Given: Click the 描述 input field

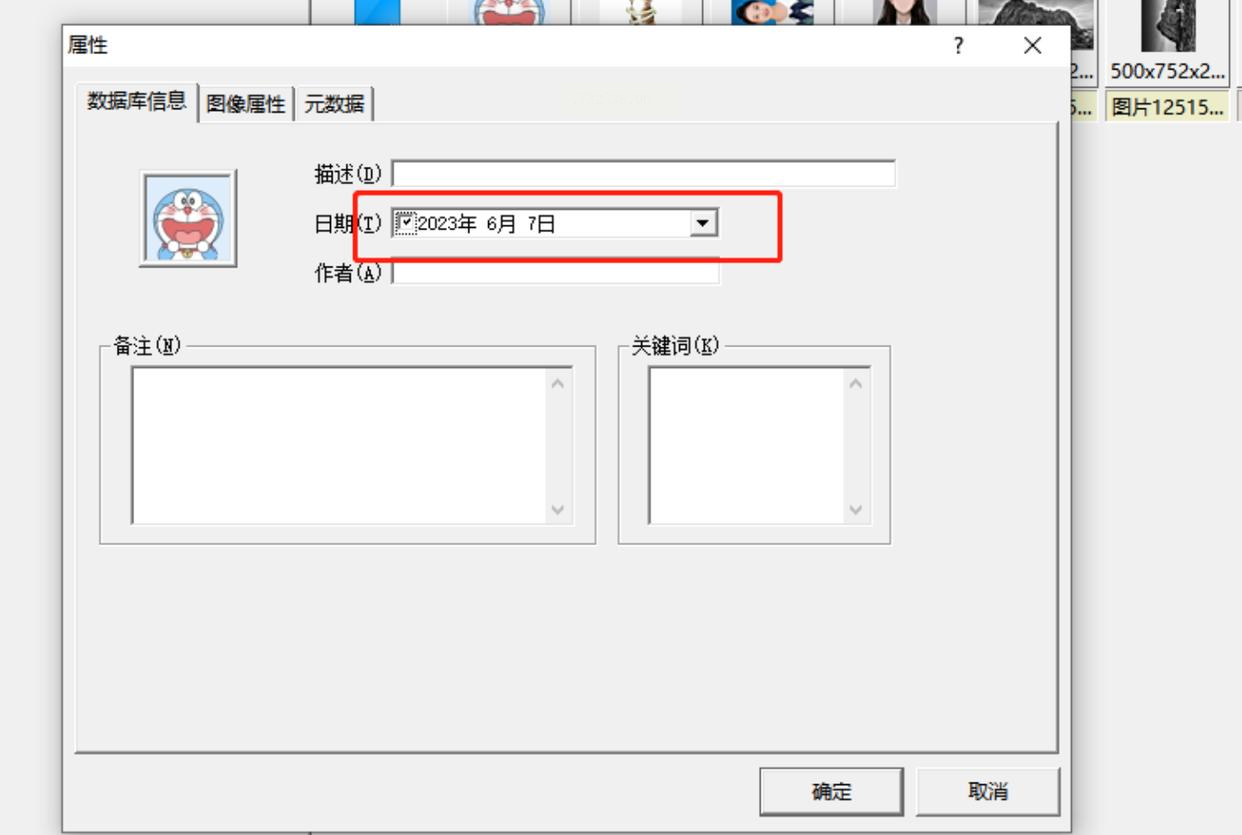Looking at the screenshot, I should 644,173.
